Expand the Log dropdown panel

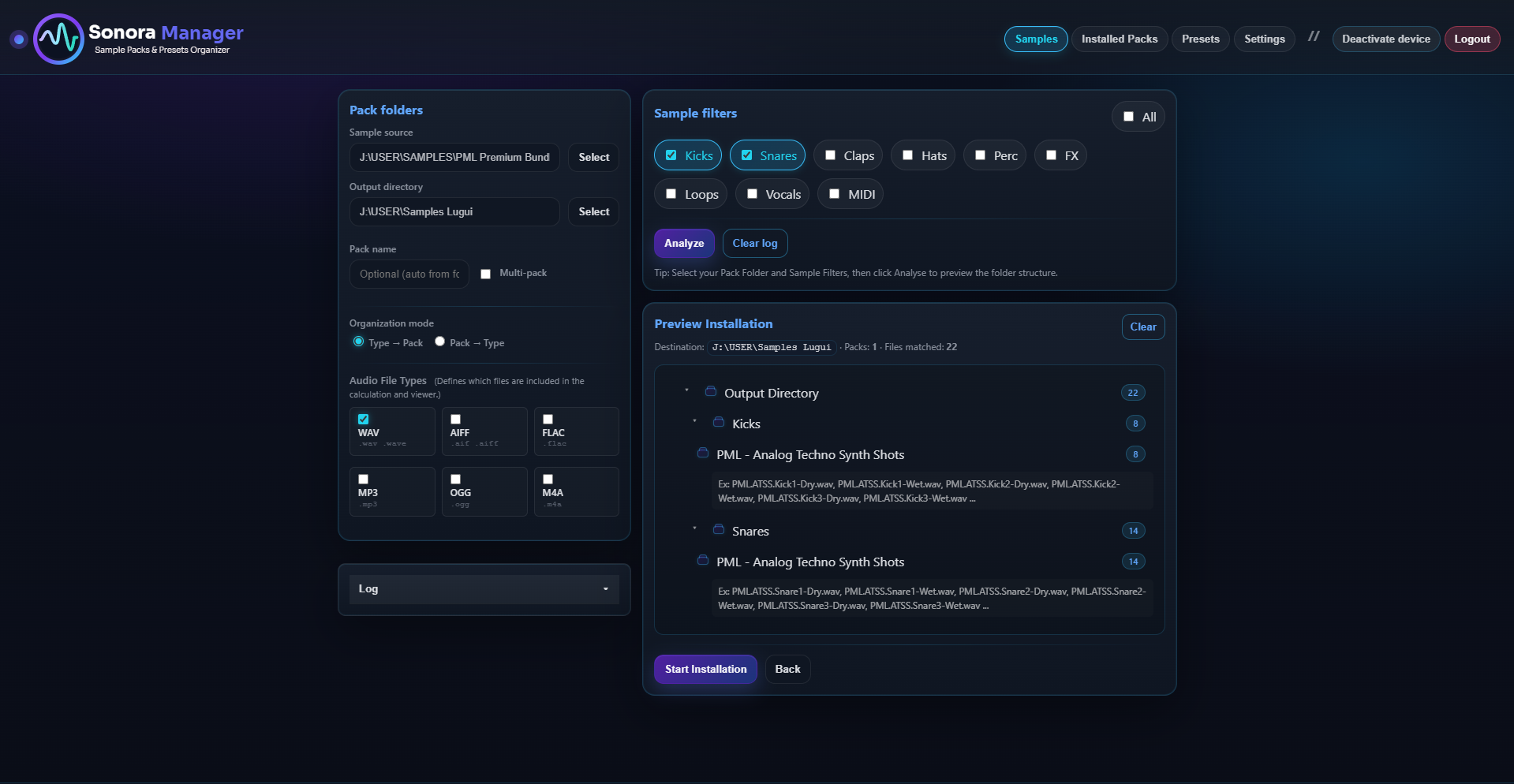pos(484,589)
